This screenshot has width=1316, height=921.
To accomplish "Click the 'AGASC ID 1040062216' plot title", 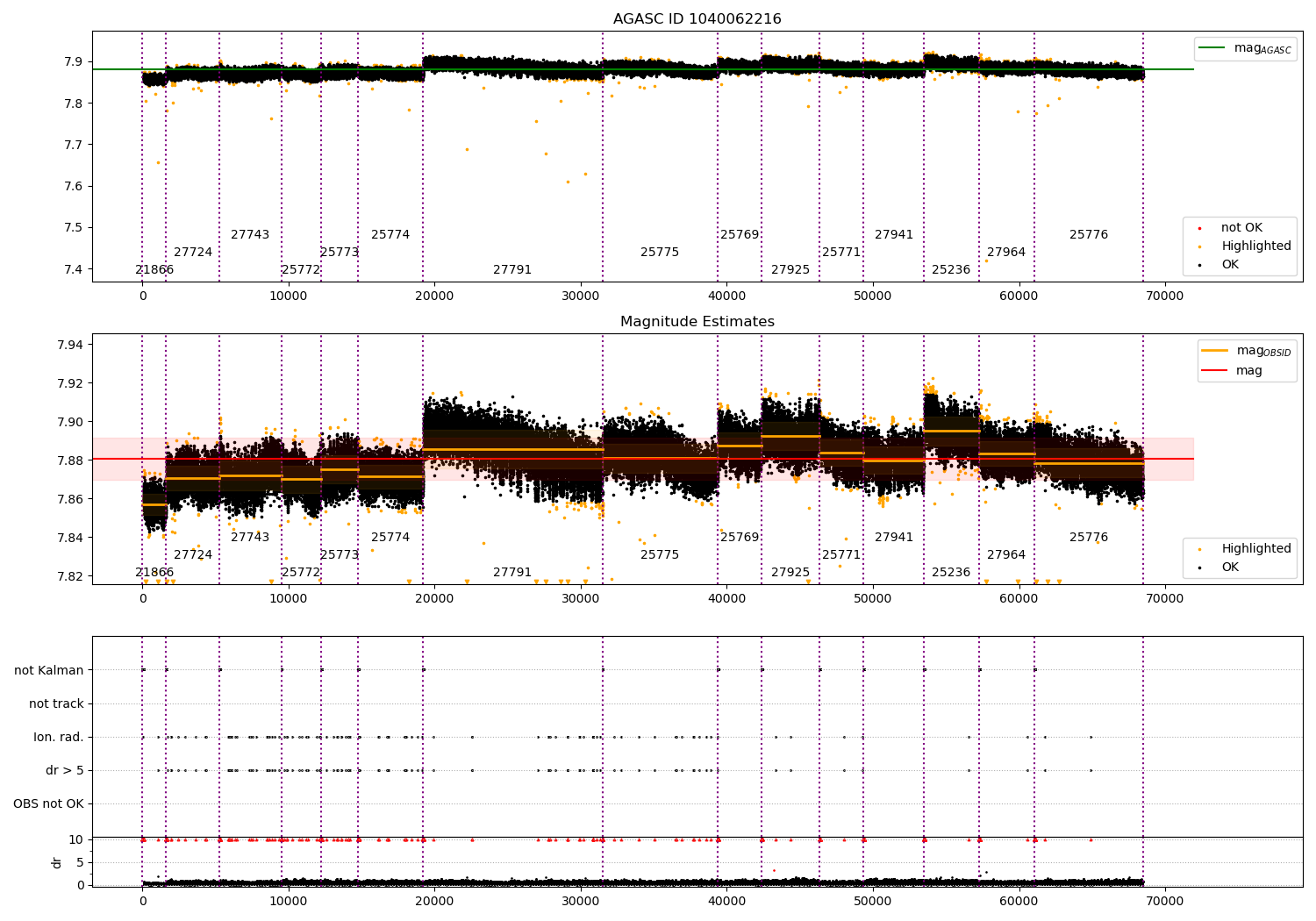I will [x=697, y=19].
